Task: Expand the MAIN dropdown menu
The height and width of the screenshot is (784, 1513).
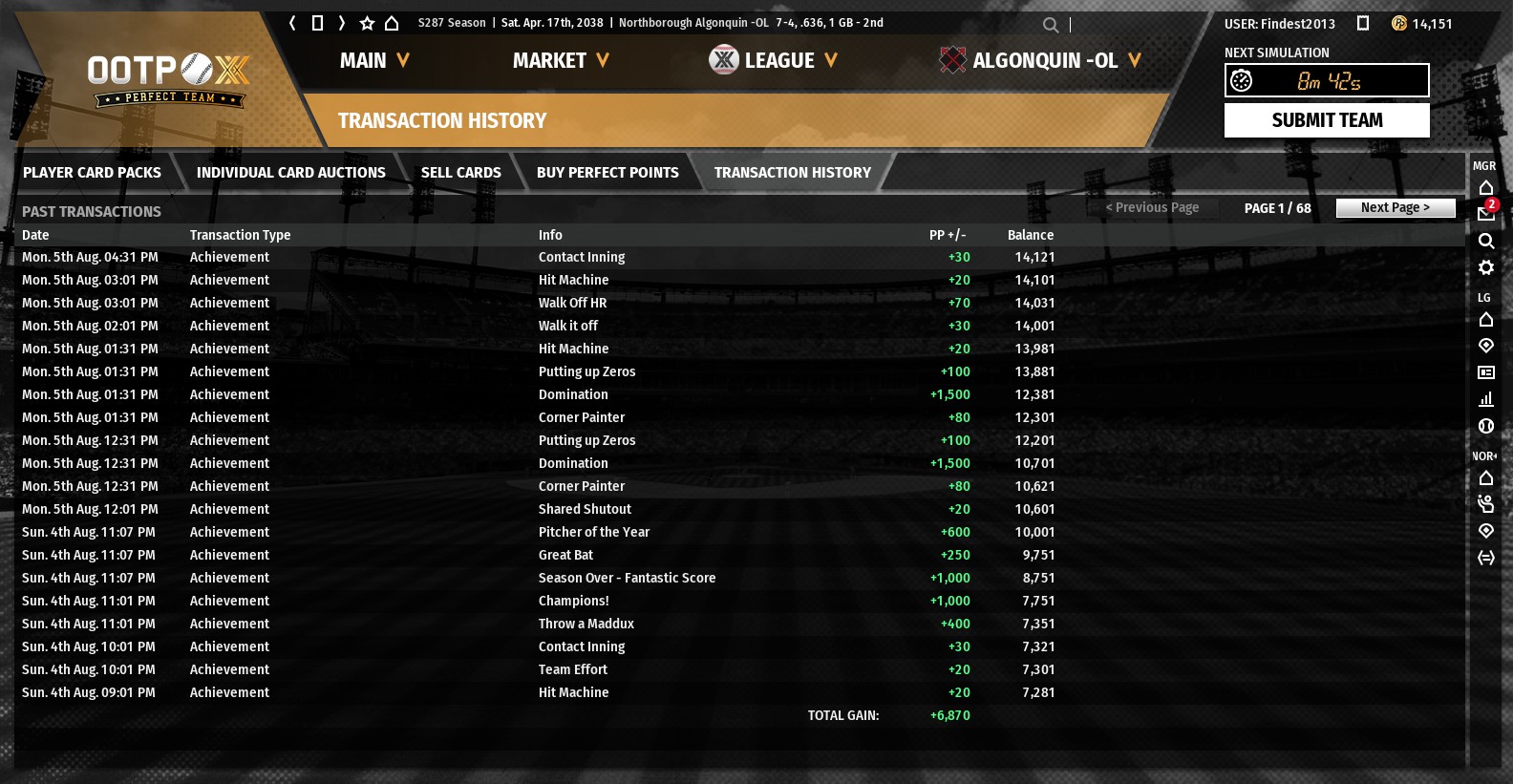Action: 374,60
